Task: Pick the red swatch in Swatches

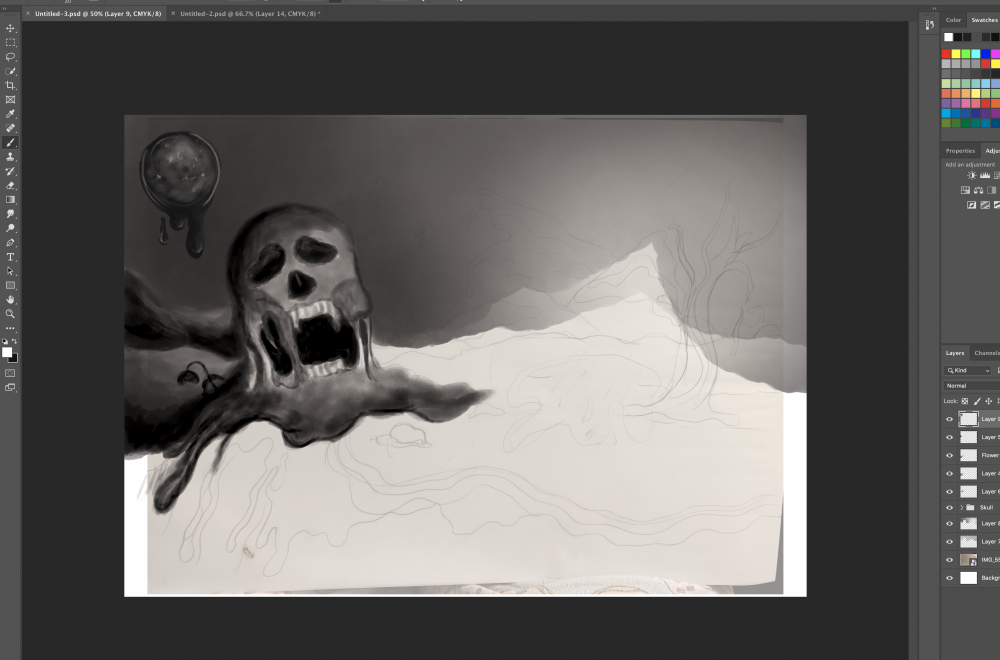Action: 947,54
